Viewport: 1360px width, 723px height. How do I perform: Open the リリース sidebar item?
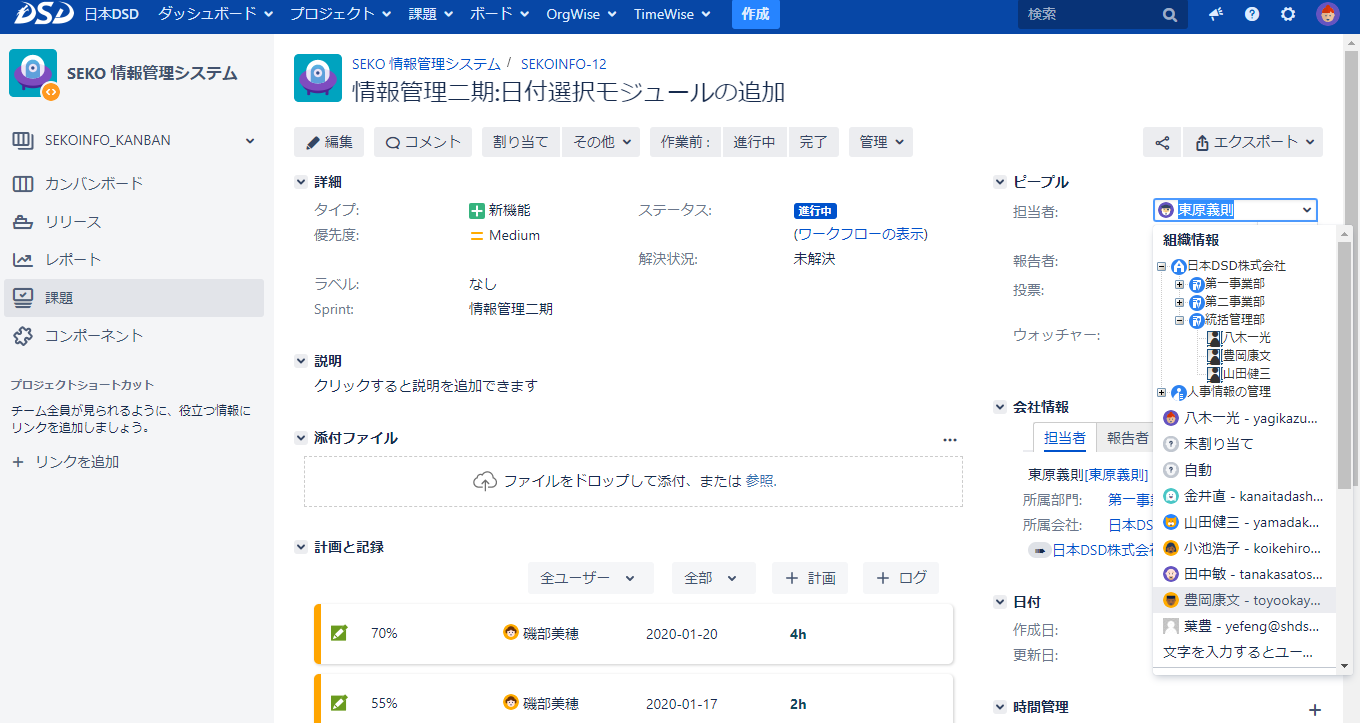(136, 222)
